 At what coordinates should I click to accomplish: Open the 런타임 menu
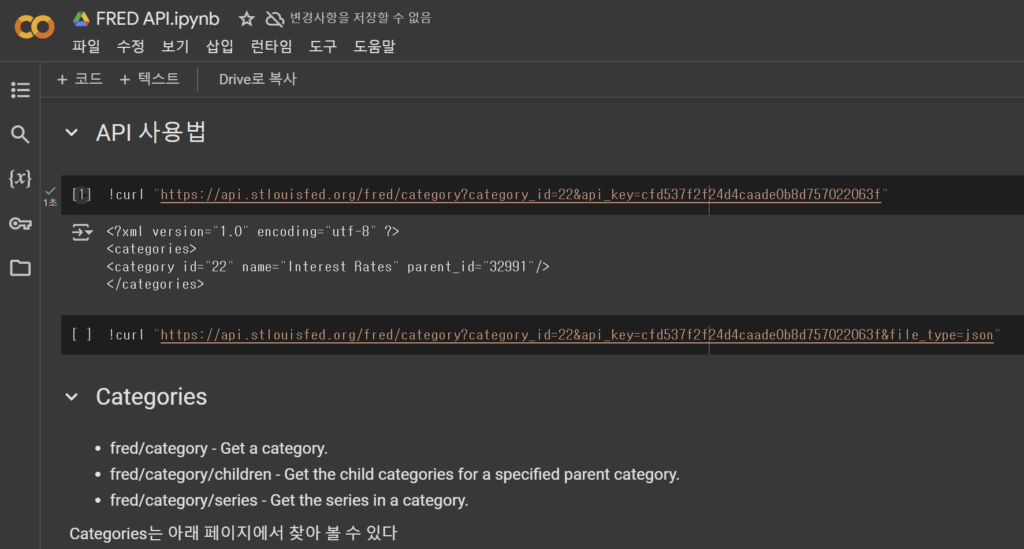tap(272, 46)
